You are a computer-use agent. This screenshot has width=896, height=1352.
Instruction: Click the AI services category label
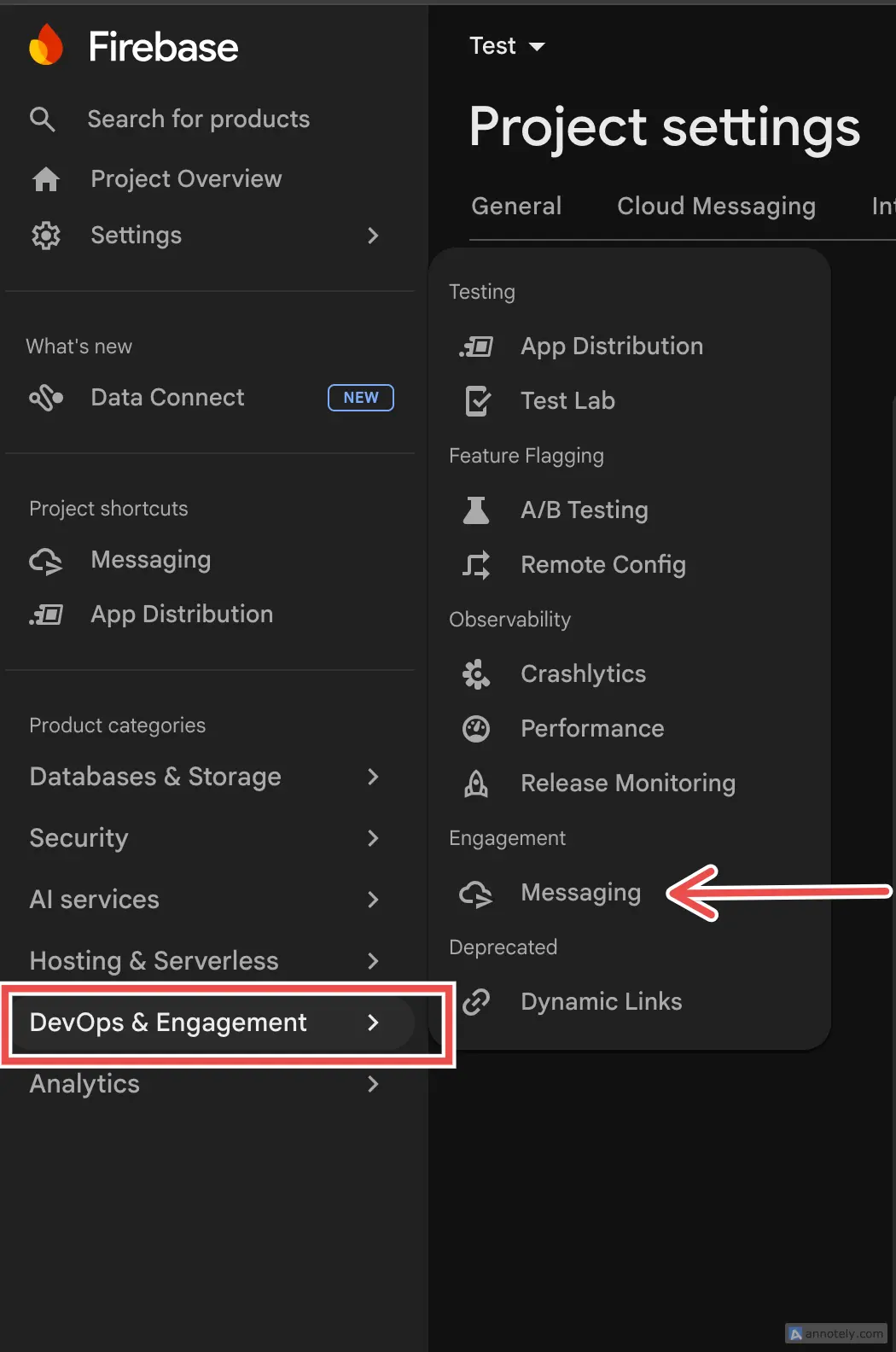click(94, 900)
